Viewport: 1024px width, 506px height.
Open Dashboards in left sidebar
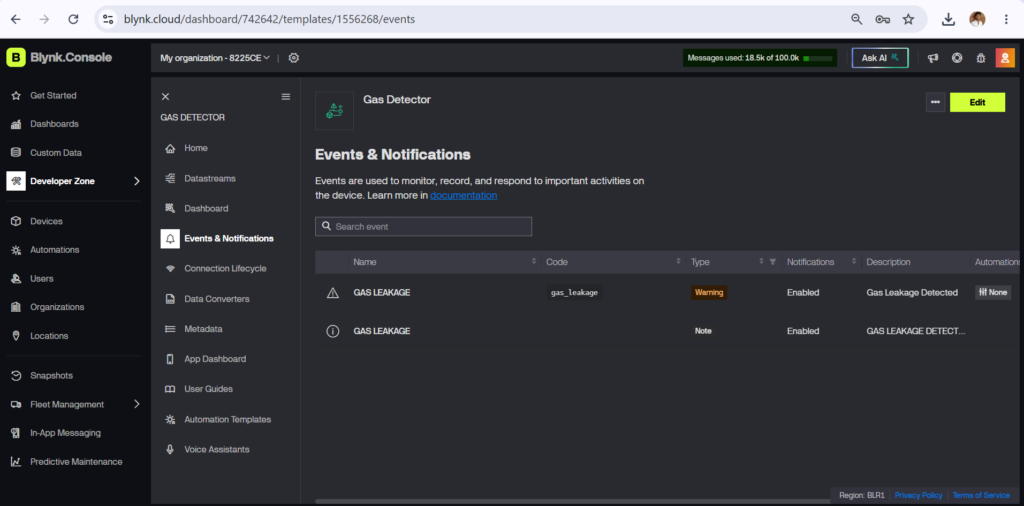pyautogui.click(x=54, y=123)
